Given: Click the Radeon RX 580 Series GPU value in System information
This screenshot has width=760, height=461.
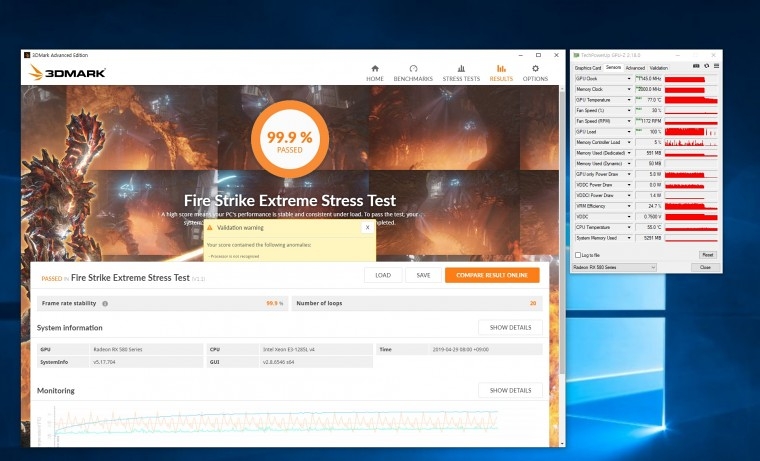Looking at the screenshot, I should click(118, 350).
